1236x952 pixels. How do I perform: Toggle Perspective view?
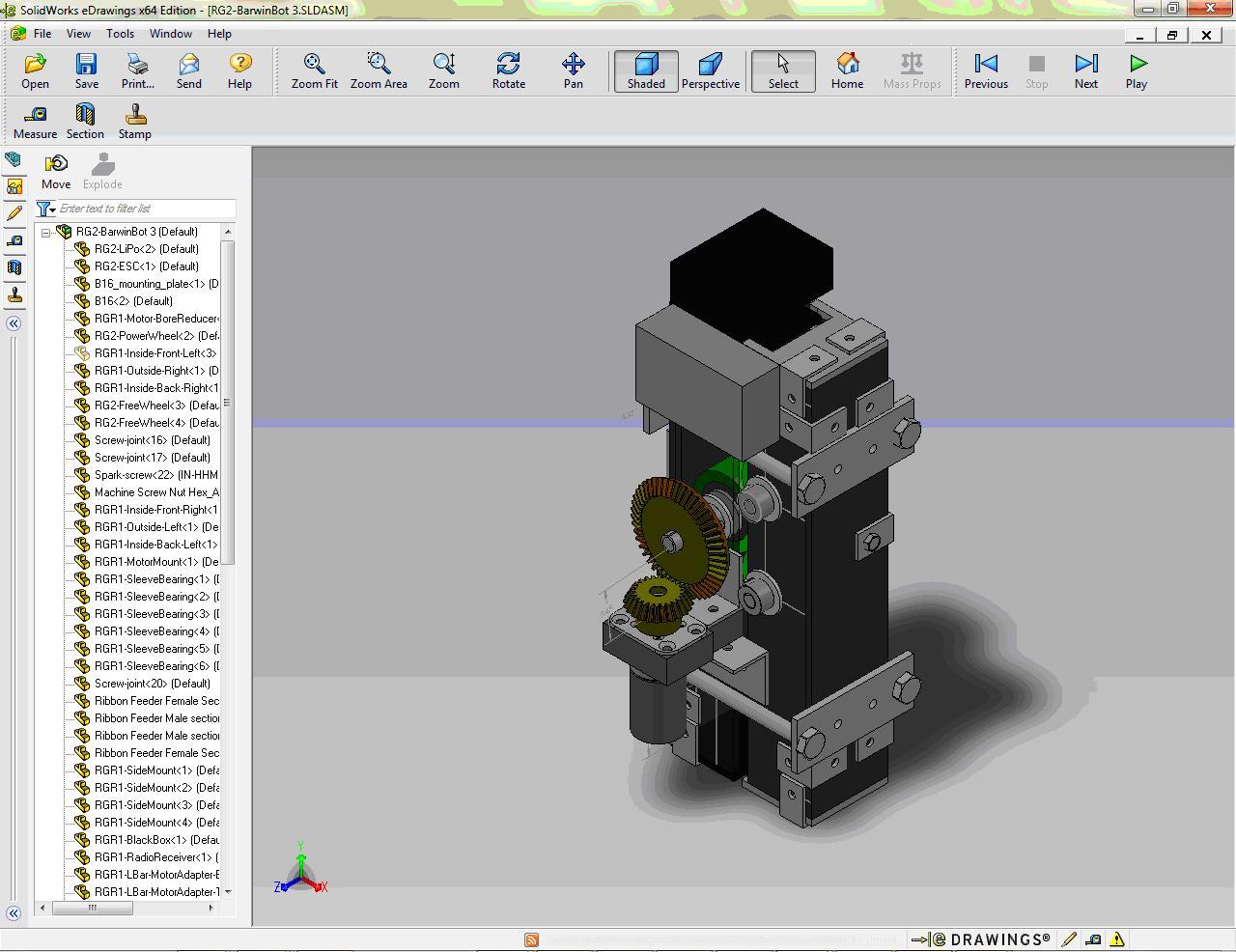point(710,70)
